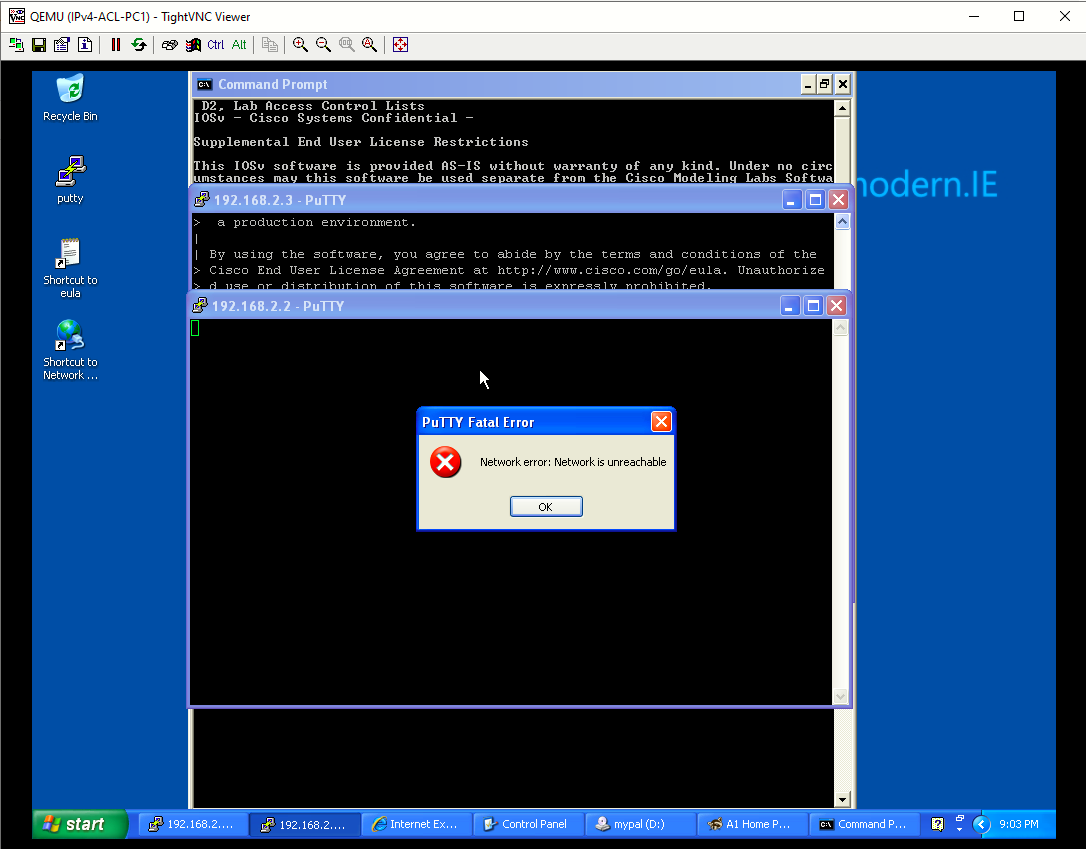Dismiss the PuTTY Fatal Error with OK
This screenshot has width=1086, height=849.
click(546, 507)
